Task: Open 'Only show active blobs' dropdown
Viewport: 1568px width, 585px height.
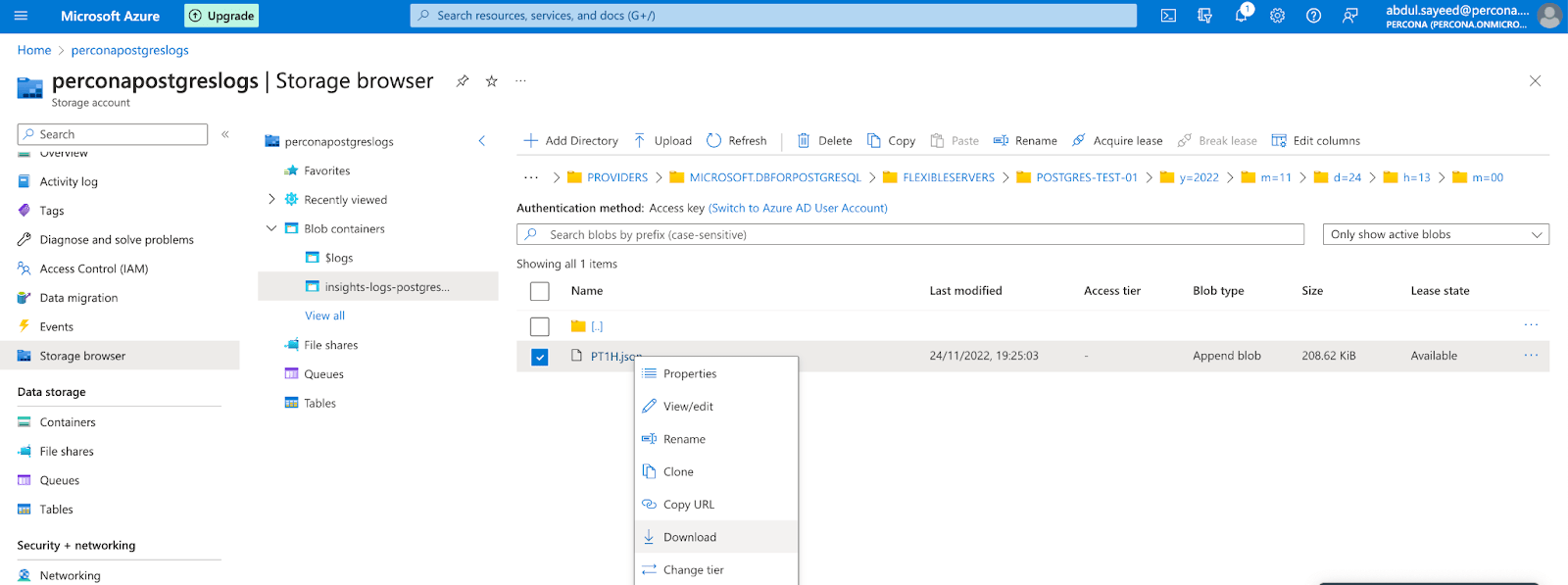Action: [1436, 235]
